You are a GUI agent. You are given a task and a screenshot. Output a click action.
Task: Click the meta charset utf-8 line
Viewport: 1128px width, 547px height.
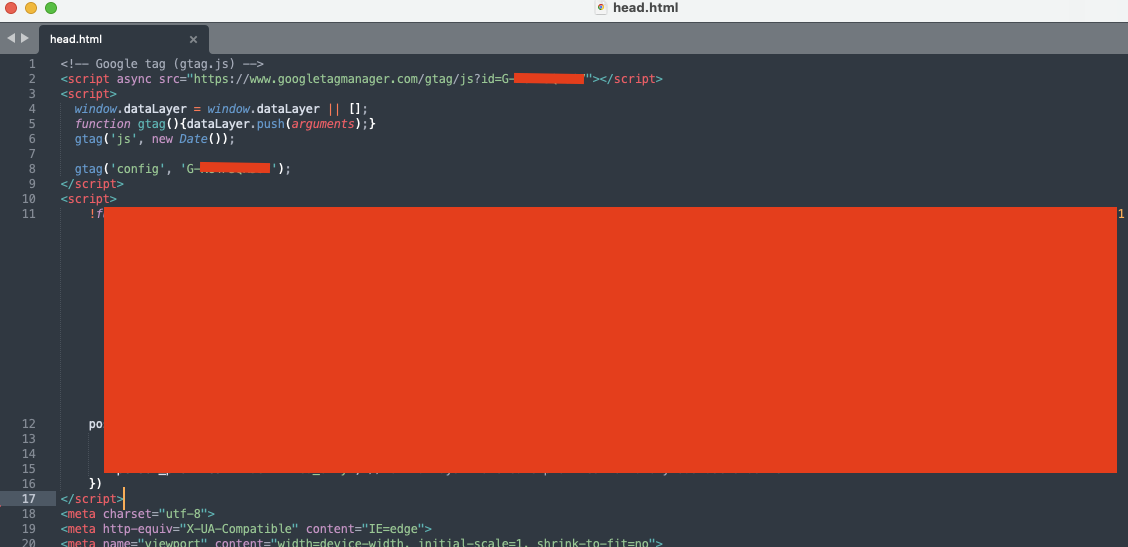click(138, 514)
